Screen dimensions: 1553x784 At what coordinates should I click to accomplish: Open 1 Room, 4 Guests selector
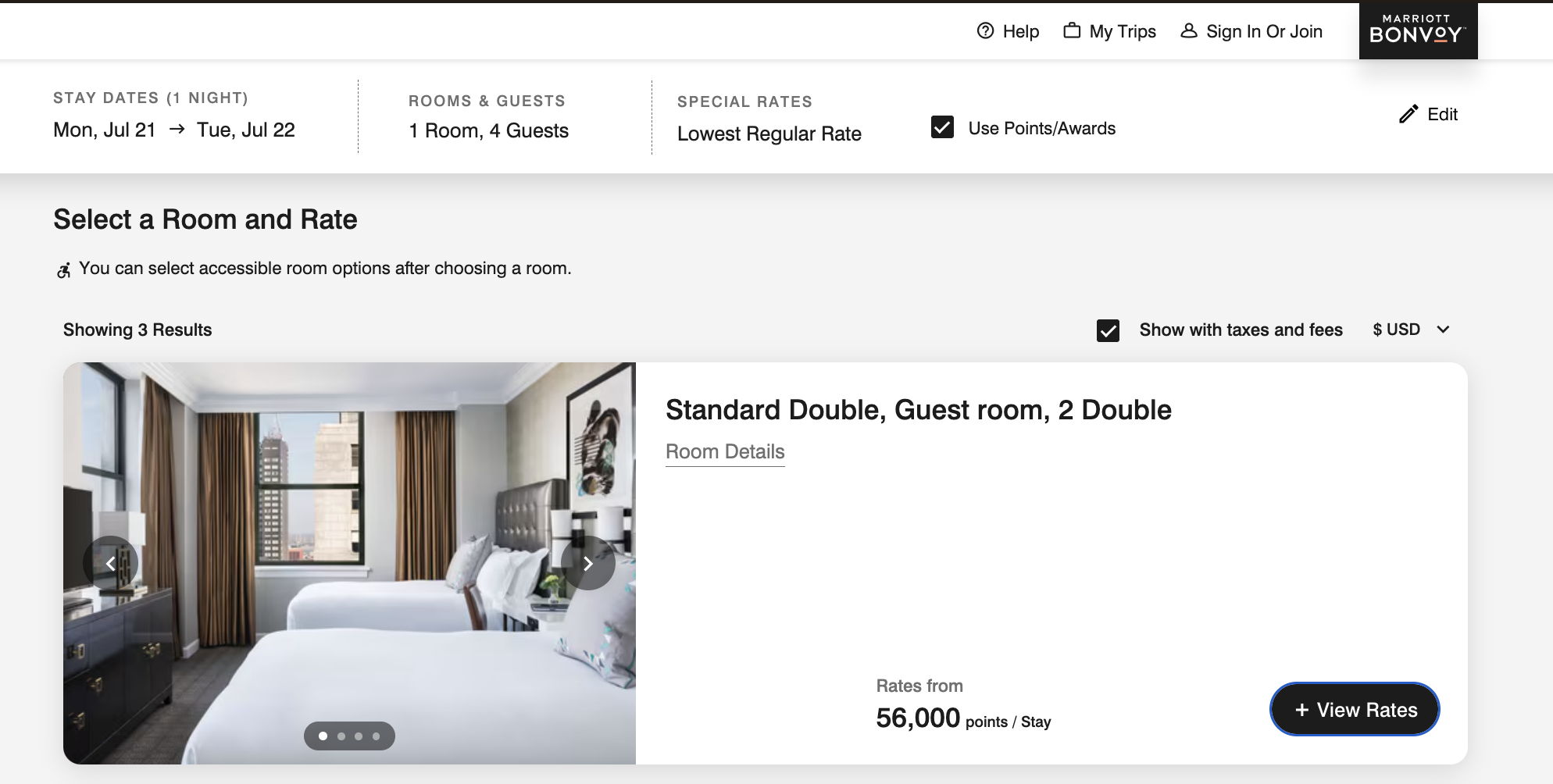(x=489, y=130)
